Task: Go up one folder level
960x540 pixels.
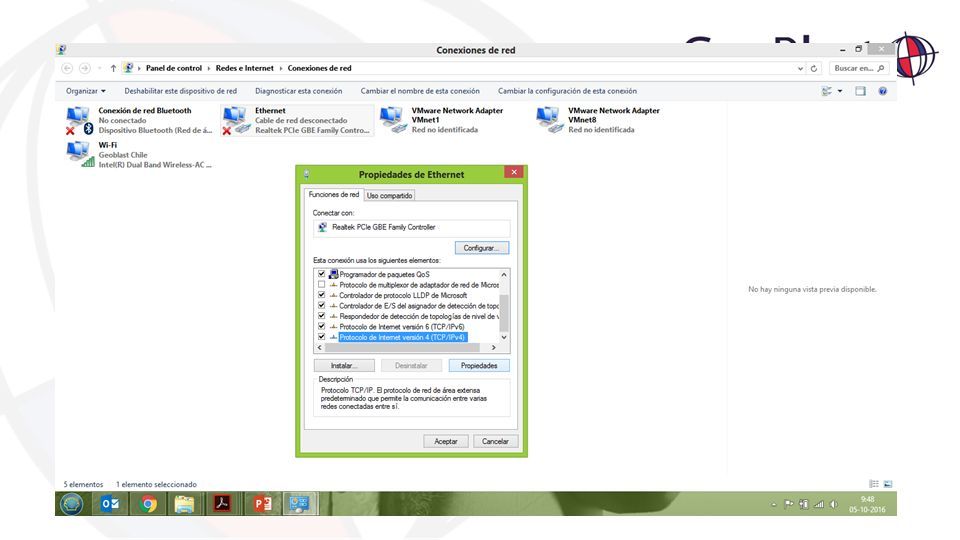Action: pyautogui.click(x=113, y=68)
